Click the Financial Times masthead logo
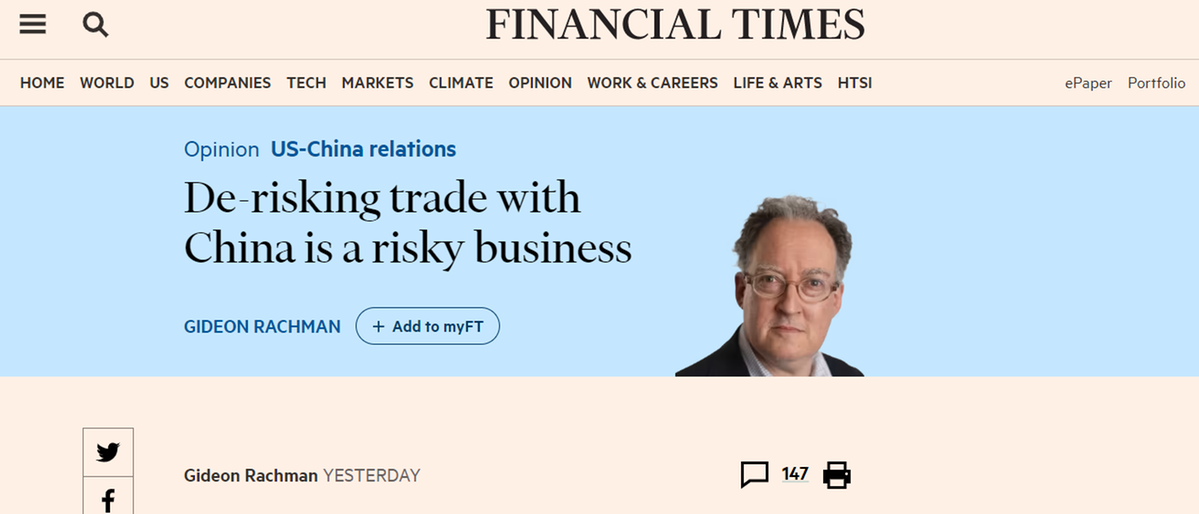 pyautogui.click(x=675, y=24)
